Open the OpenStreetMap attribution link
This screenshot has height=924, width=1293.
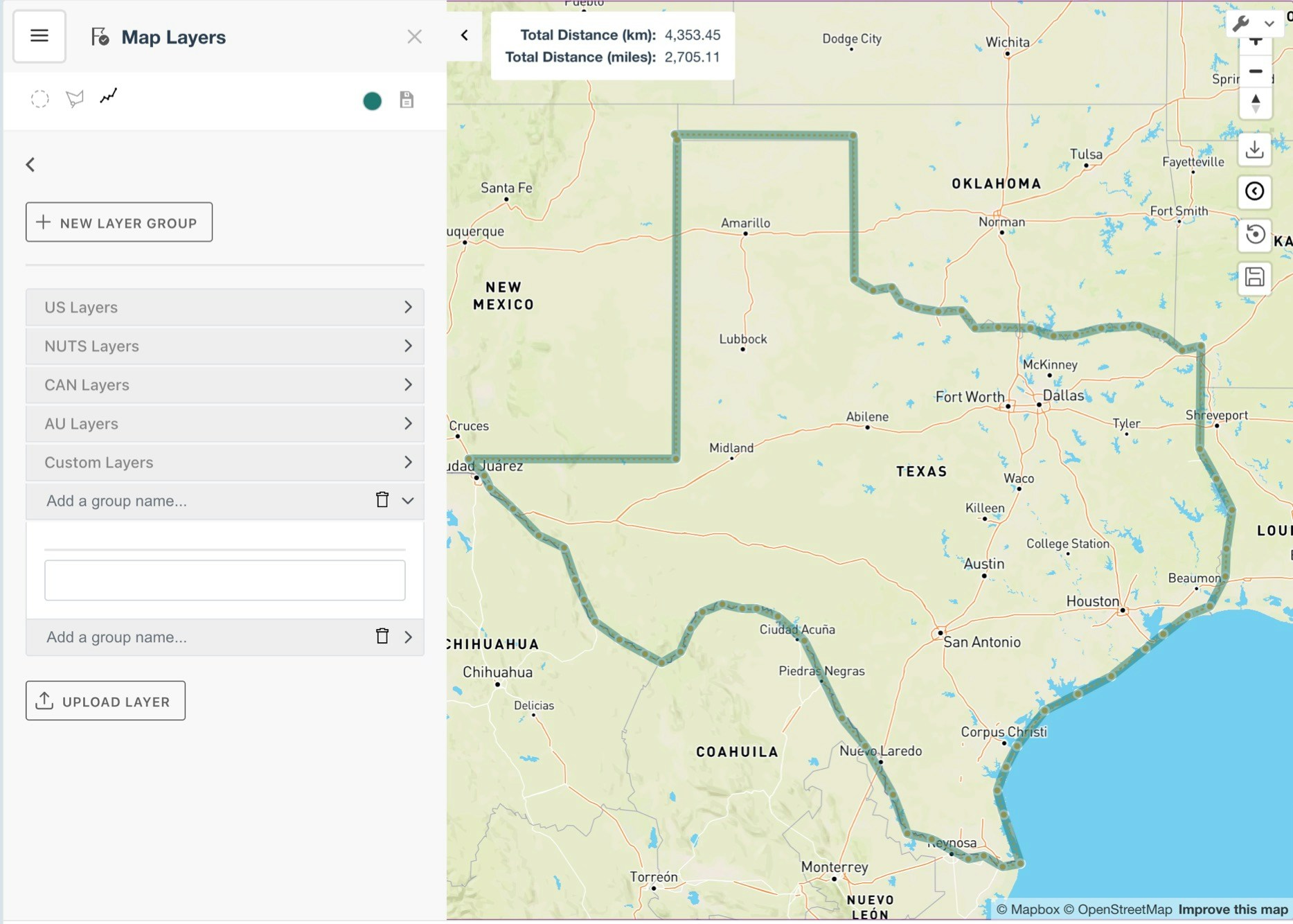click(1118, 909)
